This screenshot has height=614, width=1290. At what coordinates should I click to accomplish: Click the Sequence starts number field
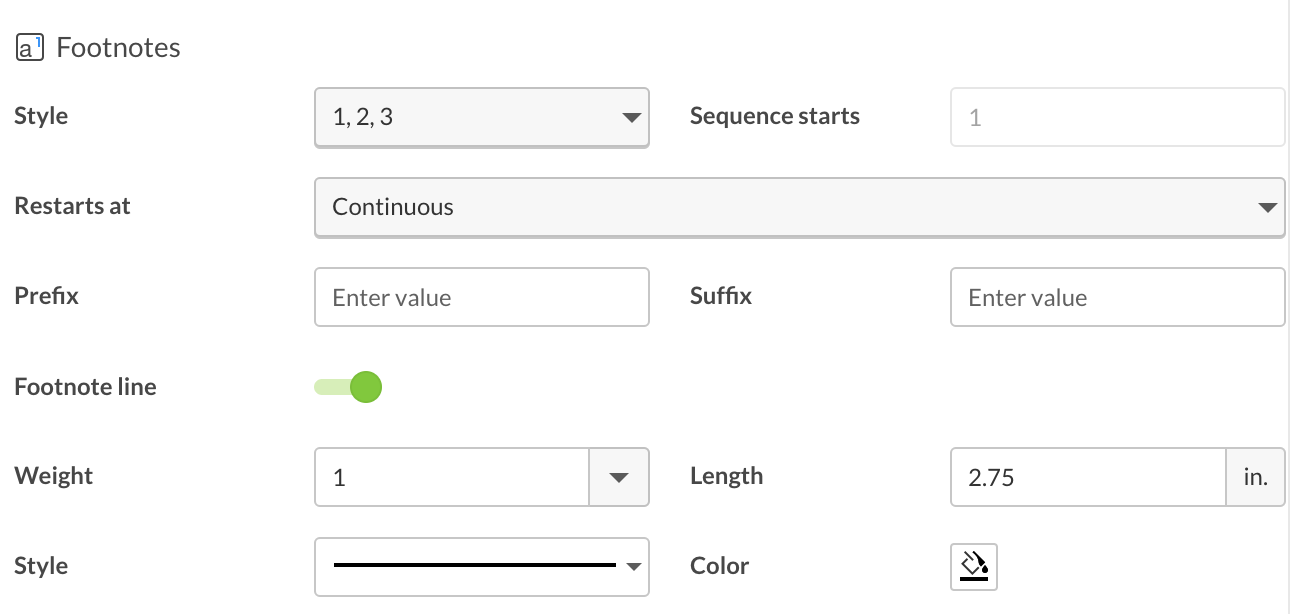(1116, 117)
